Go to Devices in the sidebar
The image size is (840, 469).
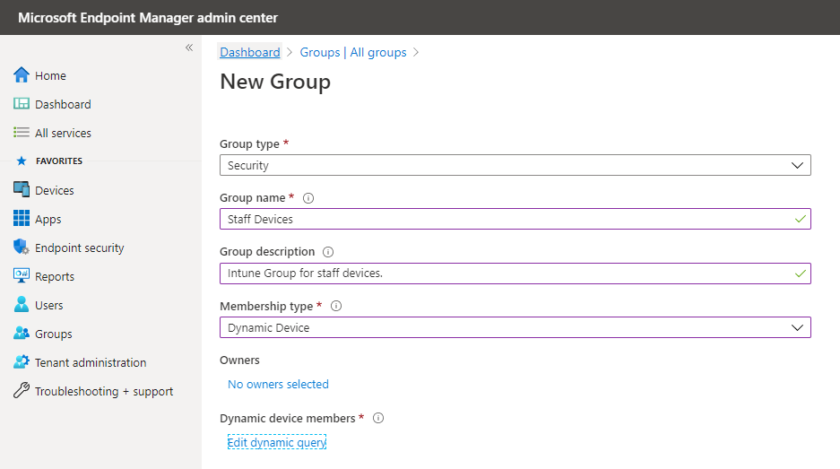pyautogui.click(x=54, y=190)
